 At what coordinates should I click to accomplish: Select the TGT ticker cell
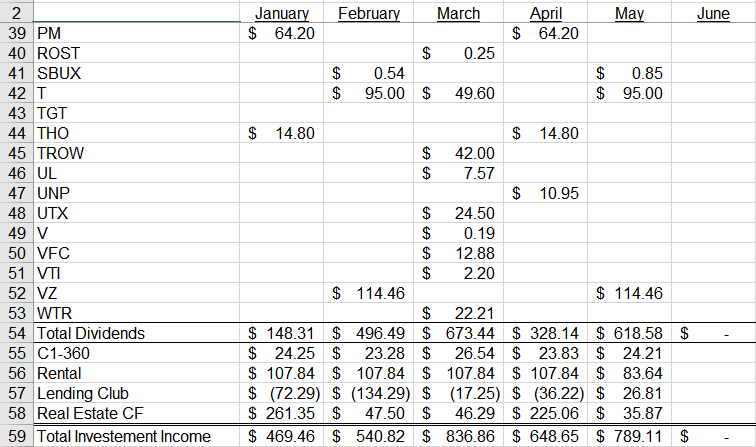point(136,113)
